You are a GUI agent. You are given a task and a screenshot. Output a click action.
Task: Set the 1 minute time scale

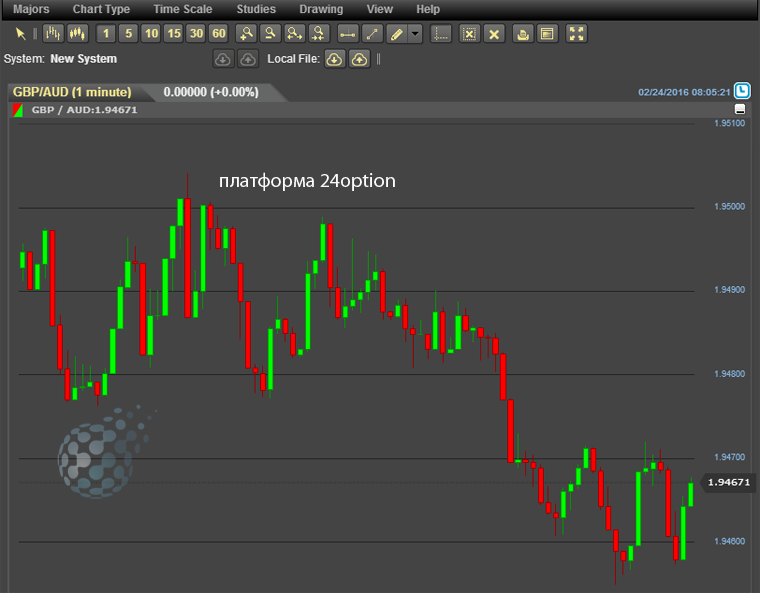point(106,33)
